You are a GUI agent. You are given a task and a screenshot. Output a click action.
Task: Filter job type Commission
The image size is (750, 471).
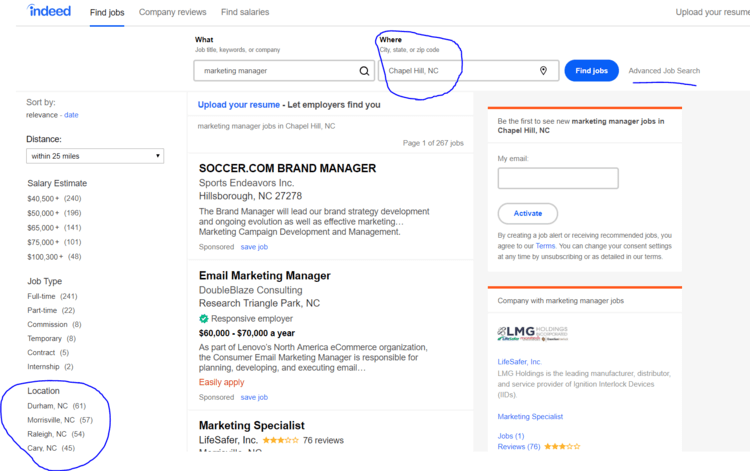coord(54,324)
